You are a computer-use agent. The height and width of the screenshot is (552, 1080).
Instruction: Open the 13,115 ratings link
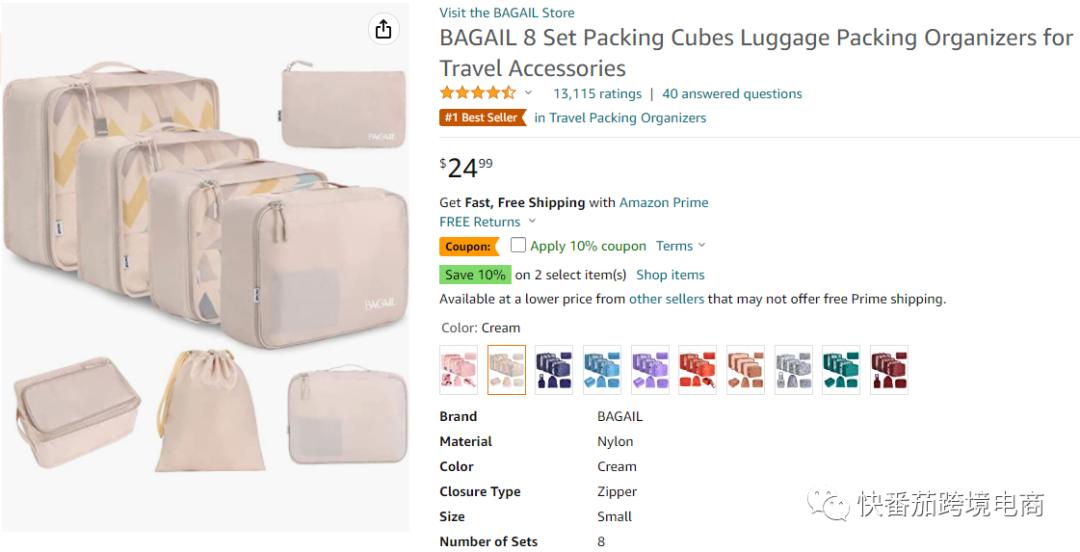[x=597, y=94]
